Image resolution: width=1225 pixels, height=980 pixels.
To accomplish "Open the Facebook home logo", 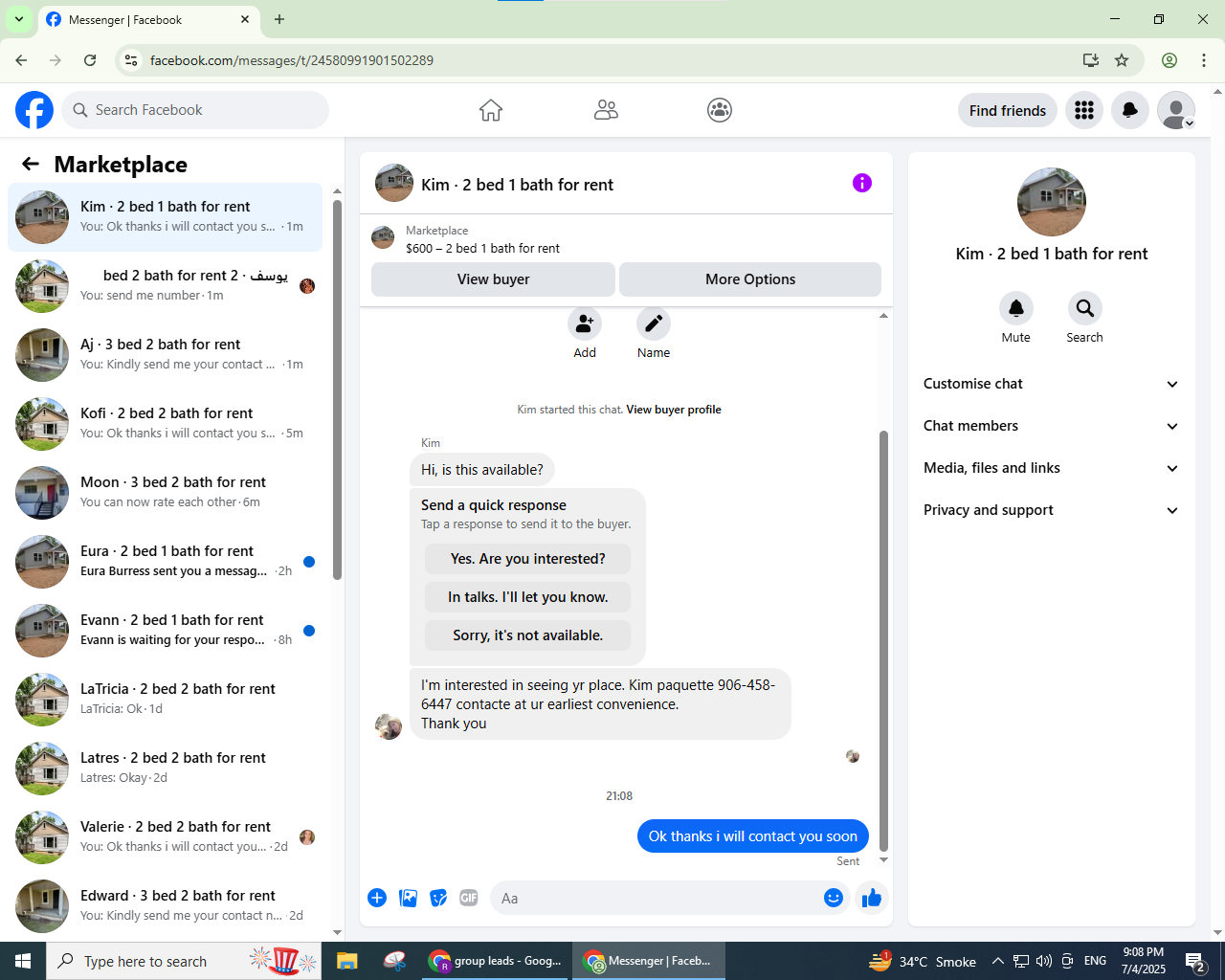I will tap(34, 110).
